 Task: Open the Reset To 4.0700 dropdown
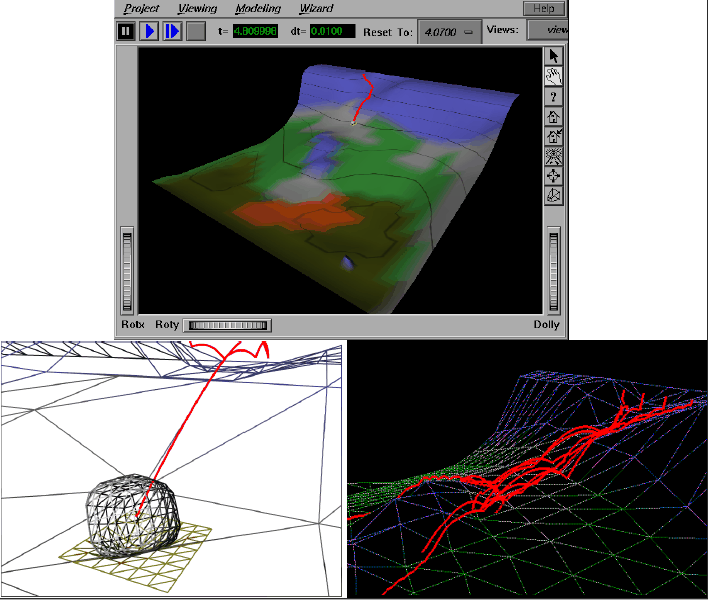pos(447,31)
